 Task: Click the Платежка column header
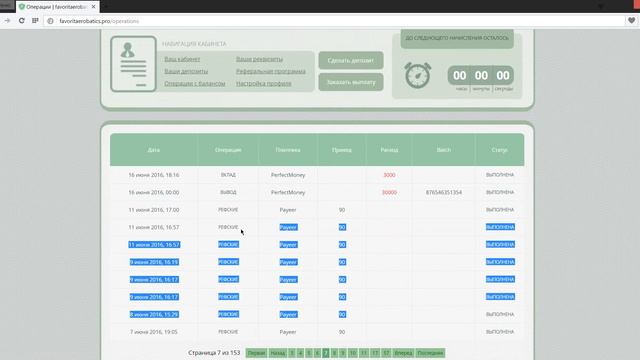[288, 150]
